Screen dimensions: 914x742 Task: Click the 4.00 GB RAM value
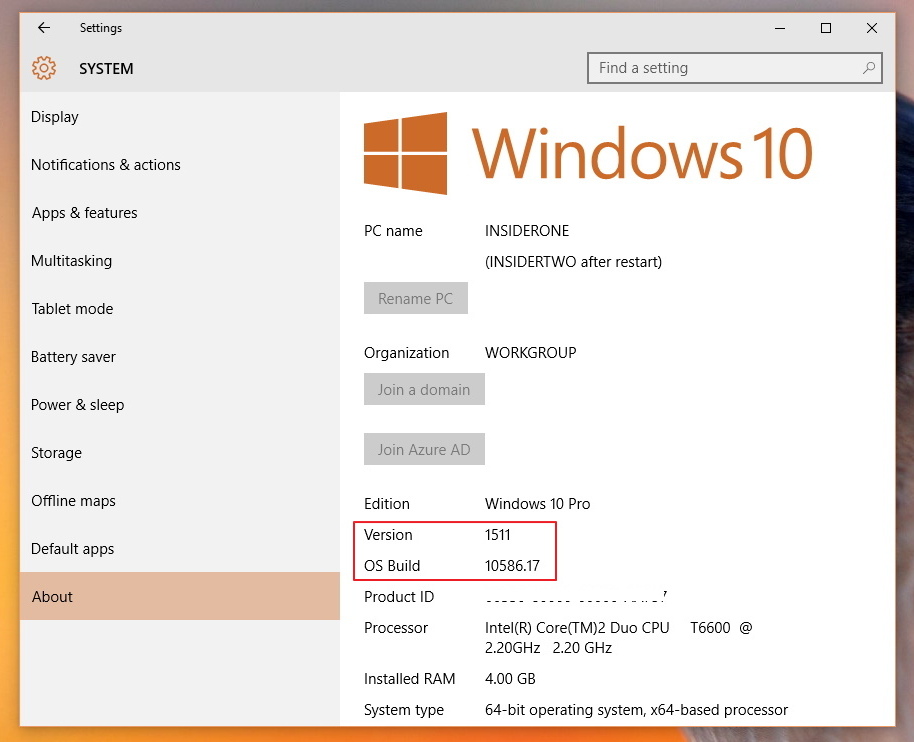click(510, 678)
